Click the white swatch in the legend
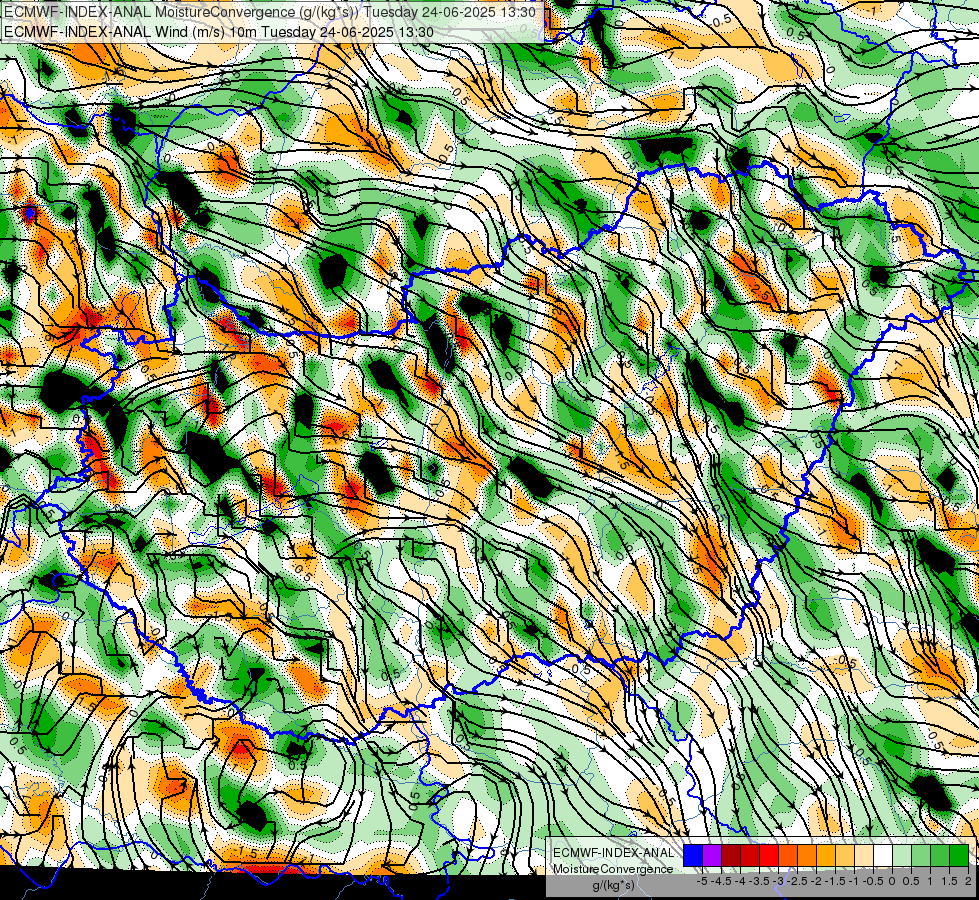Viewport: 979px width, 900px height. click(883, 855)
